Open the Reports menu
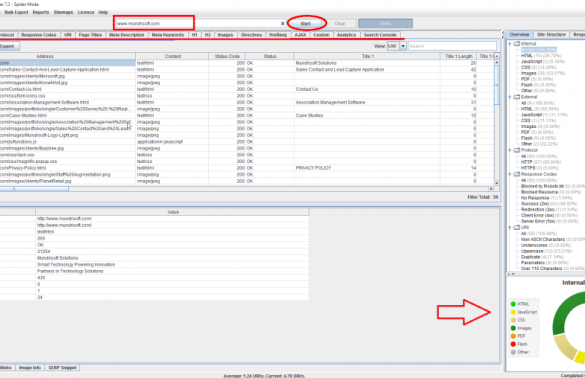Viewport: 585px width, 378px height. [x=41, y=12]
